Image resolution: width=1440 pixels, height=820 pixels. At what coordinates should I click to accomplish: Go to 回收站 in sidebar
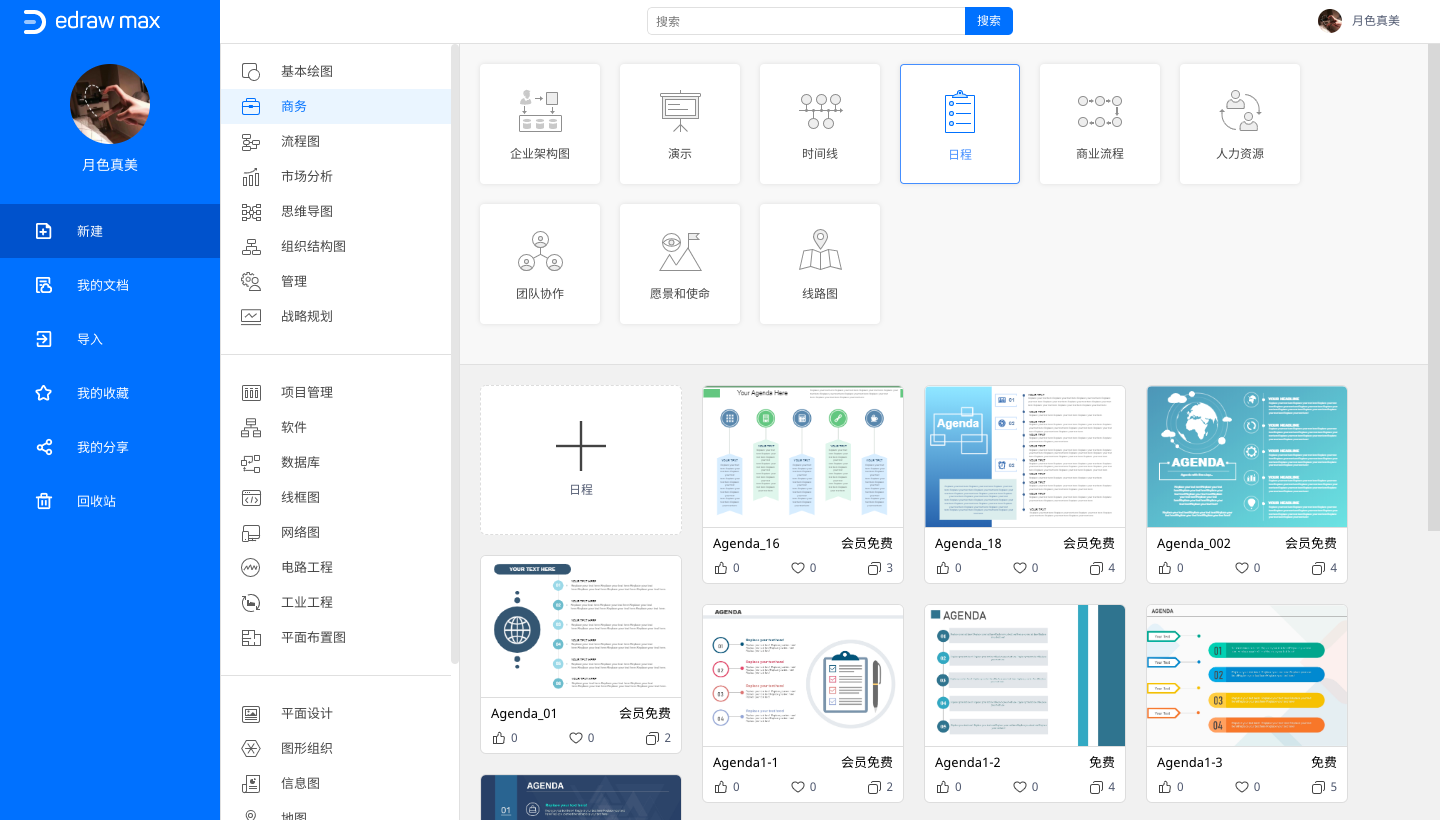pyautogui.click(x=96, y=501)
